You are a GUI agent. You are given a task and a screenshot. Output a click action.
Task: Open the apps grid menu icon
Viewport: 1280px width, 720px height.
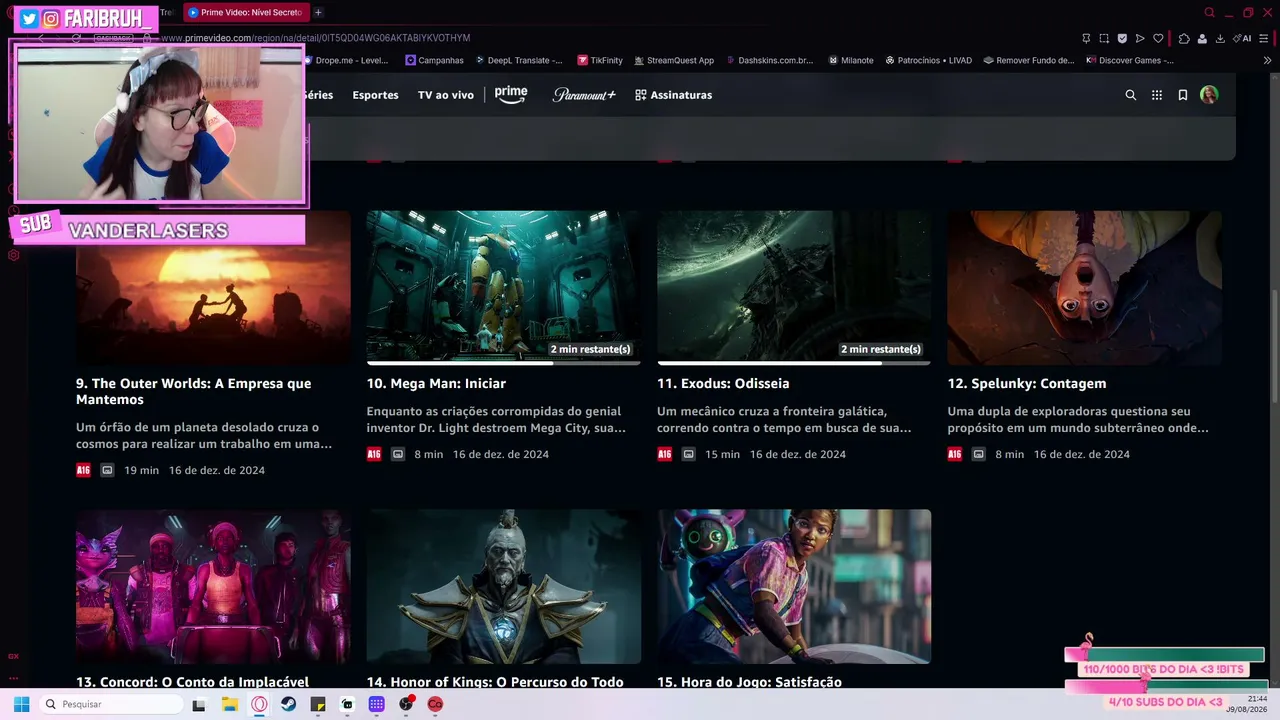pos(1157,95)
